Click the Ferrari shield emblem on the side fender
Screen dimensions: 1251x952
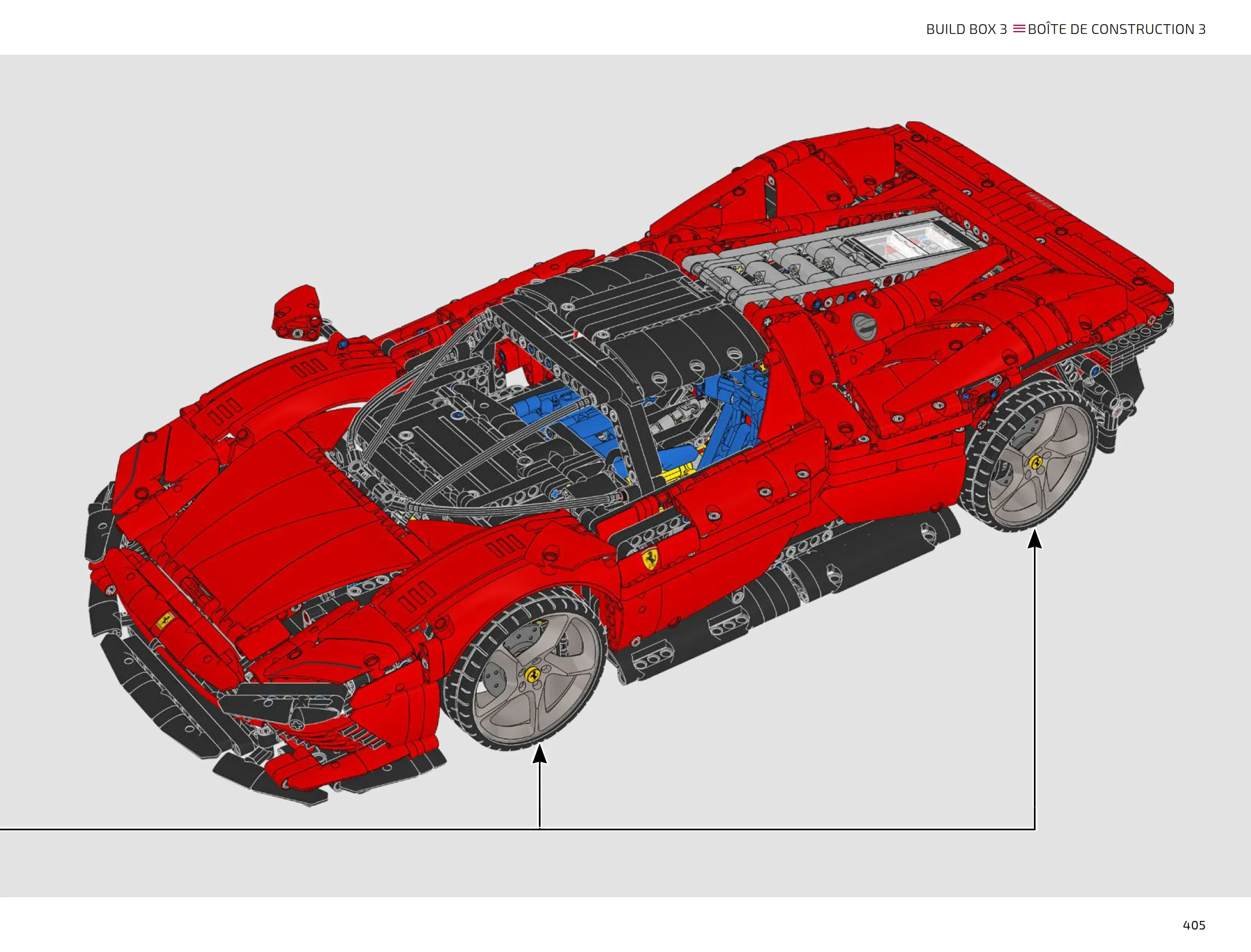650,559
